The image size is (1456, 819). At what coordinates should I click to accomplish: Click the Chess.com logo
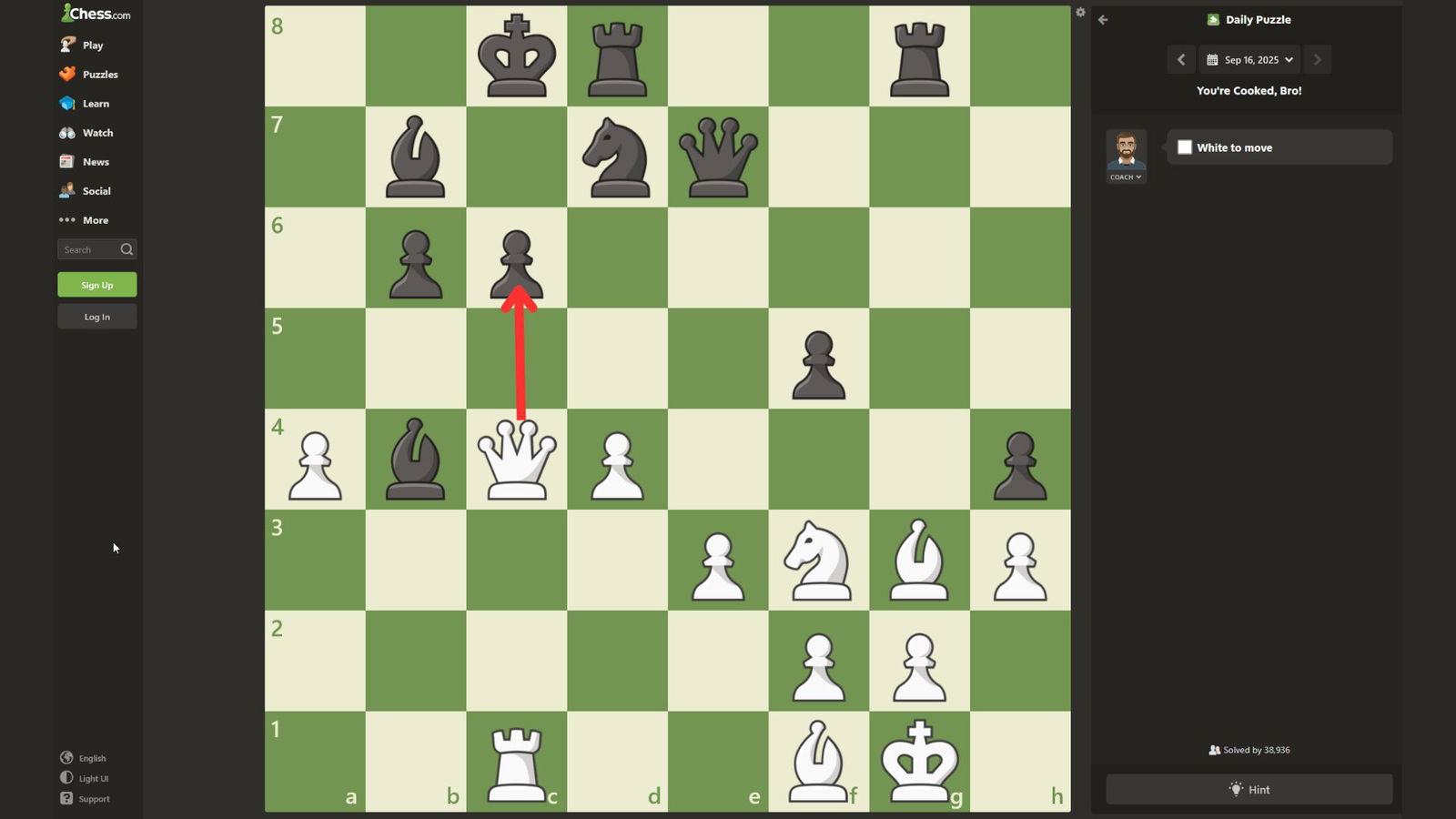tap(96, 14)
